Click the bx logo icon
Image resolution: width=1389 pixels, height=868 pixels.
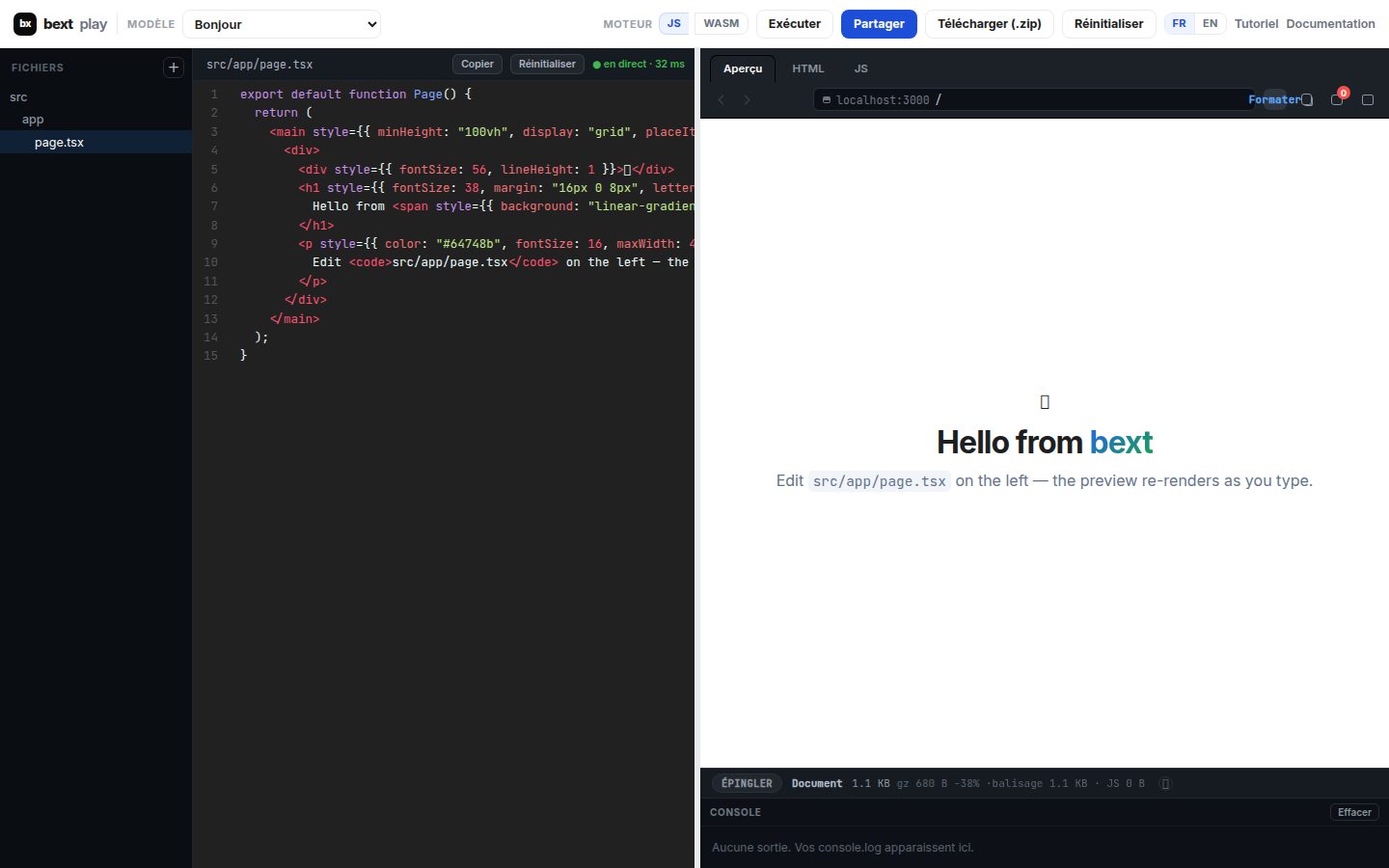pos(25,24)
